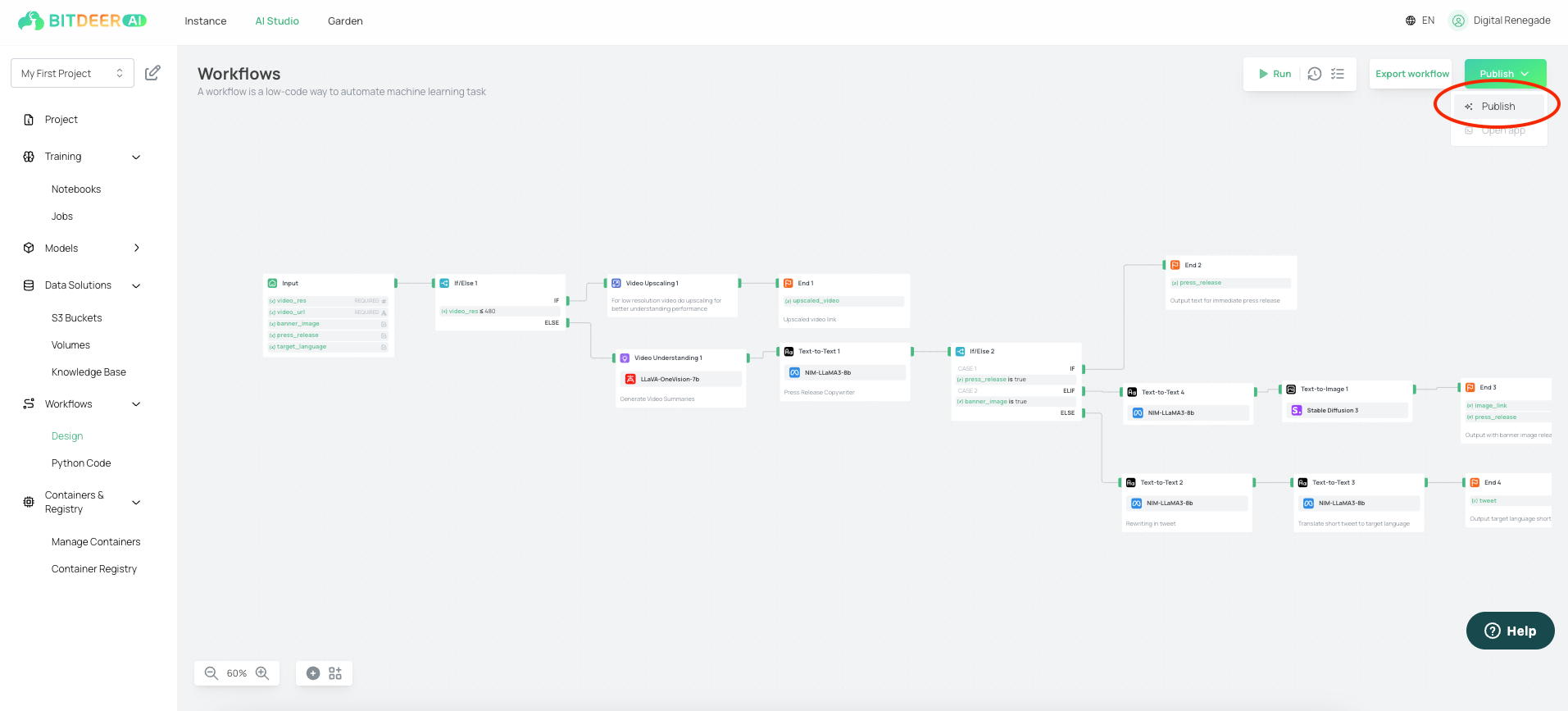Viewport: 1568px width, 711px height.
Task: Collapse Containers & Registry chevron
Action: pos(136,502)
